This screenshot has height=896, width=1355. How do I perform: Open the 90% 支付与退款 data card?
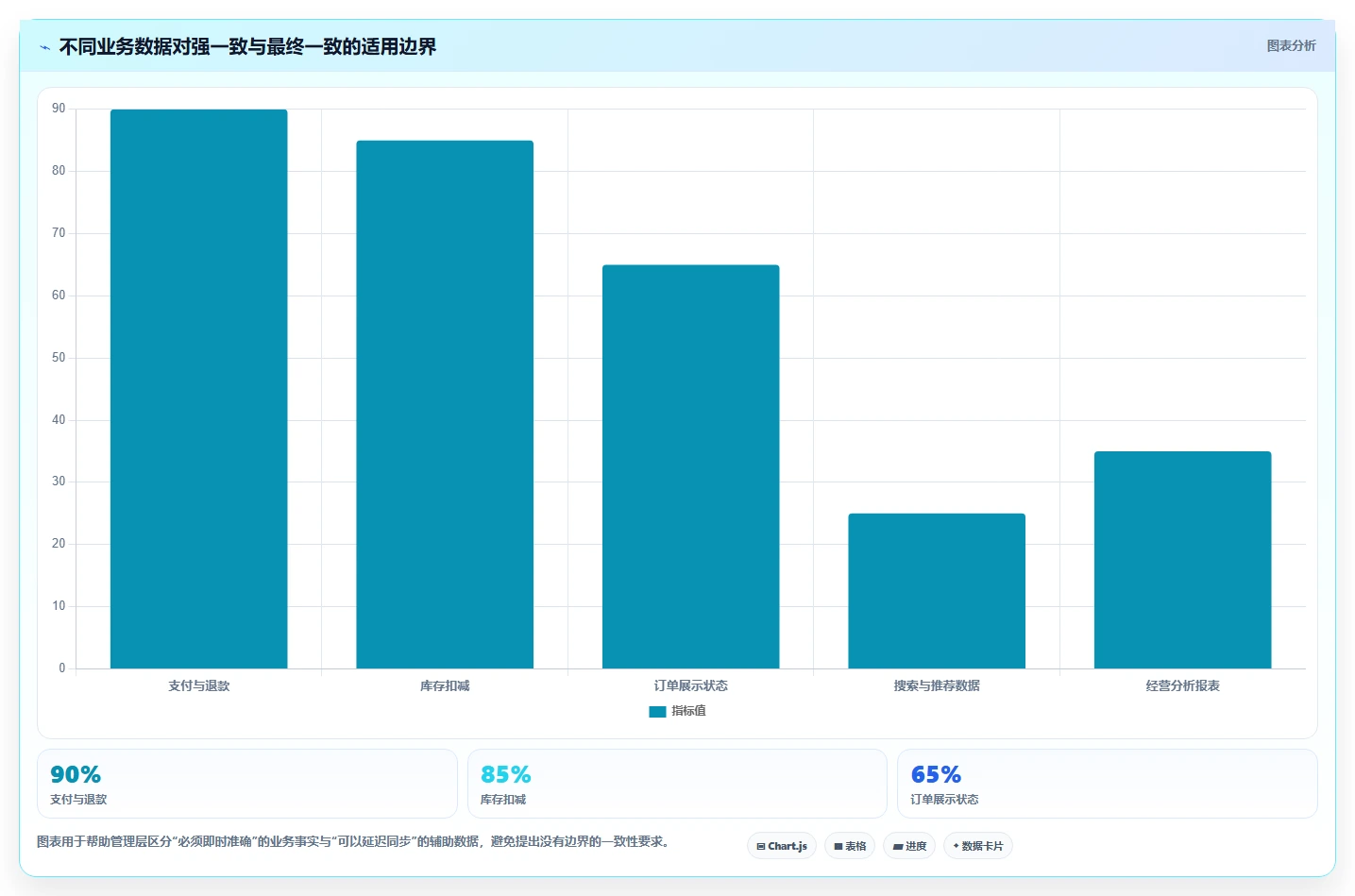(247, 784)
